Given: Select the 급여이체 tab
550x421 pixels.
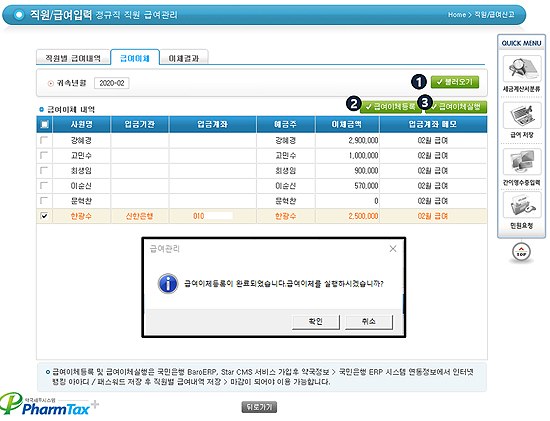Looking at the screenshot, I should click(x=135, y=58).
